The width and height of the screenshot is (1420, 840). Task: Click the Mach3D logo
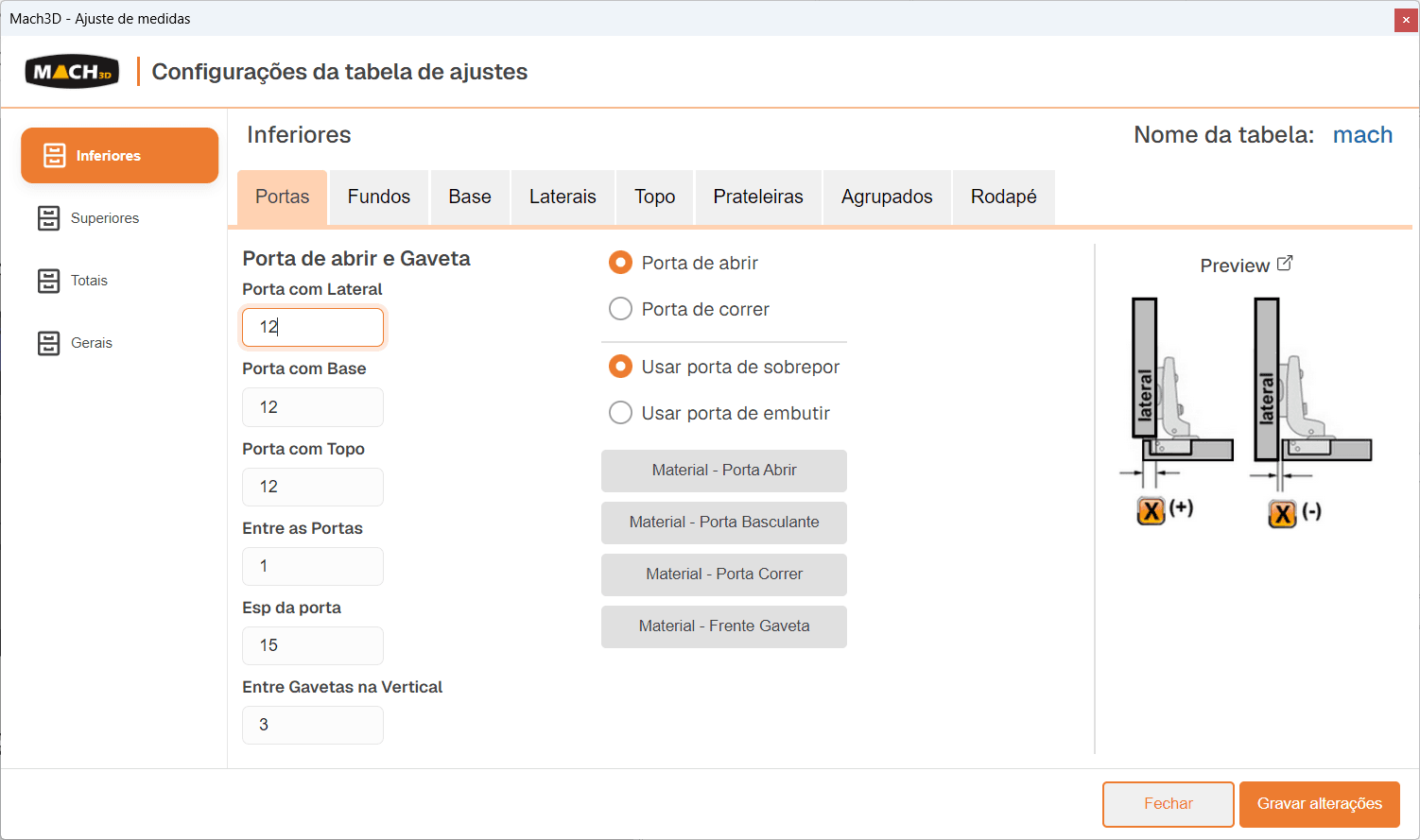[x=72, y=72]
